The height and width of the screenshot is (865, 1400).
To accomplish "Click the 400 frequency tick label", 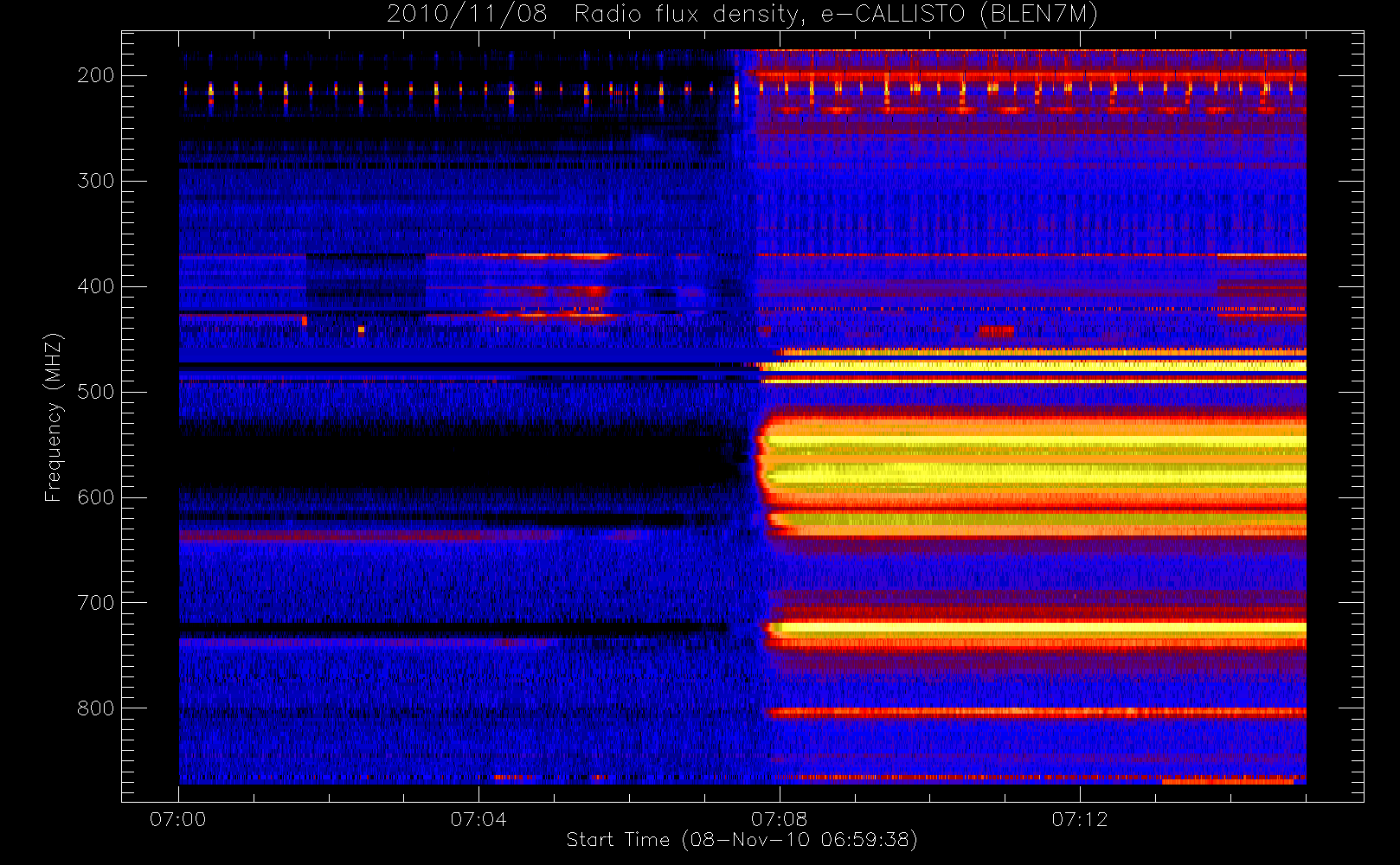I will coord(96,286).
